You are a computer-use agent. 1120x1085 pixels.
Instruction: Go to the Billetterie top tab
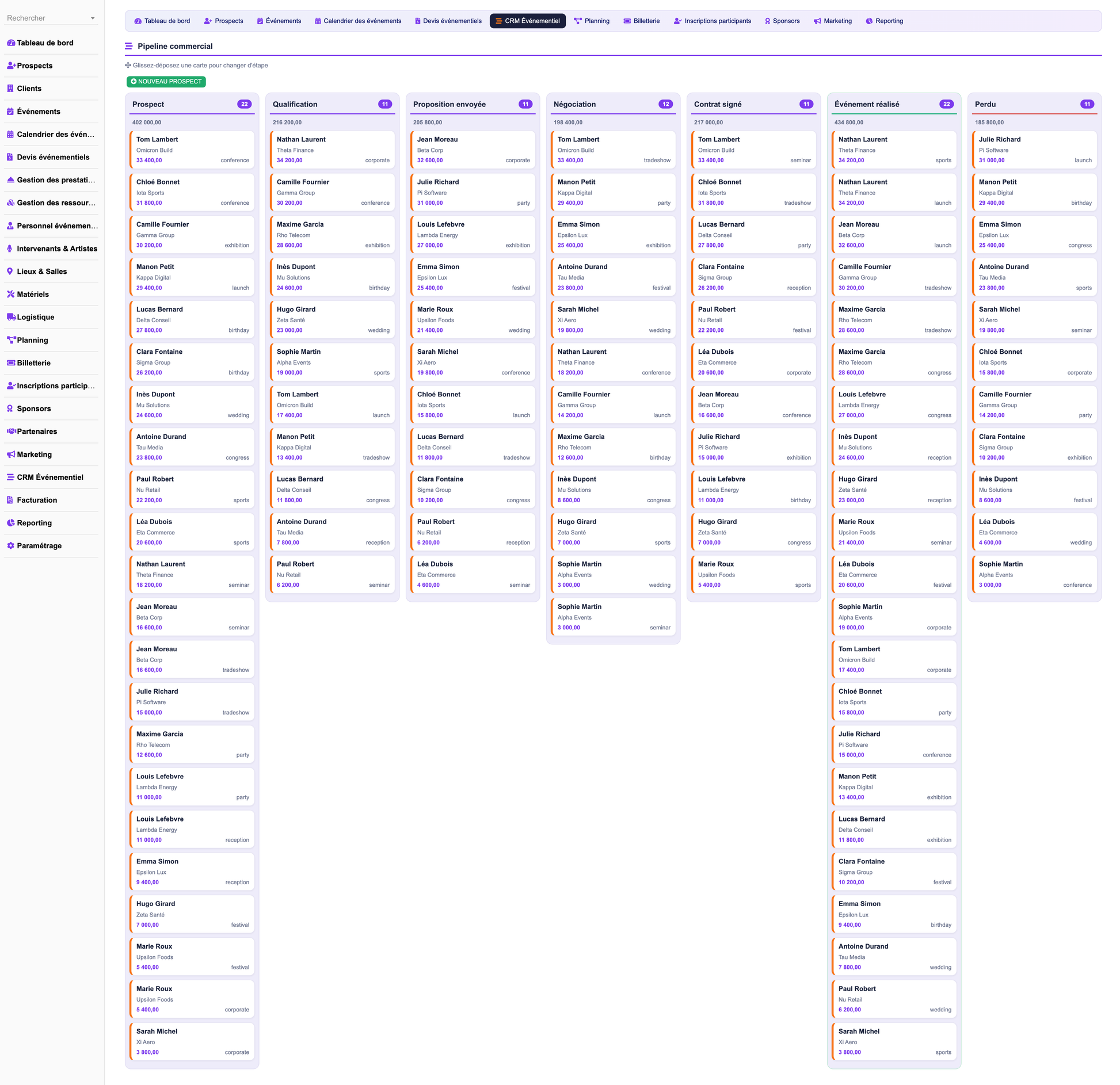tap(642, 21)
